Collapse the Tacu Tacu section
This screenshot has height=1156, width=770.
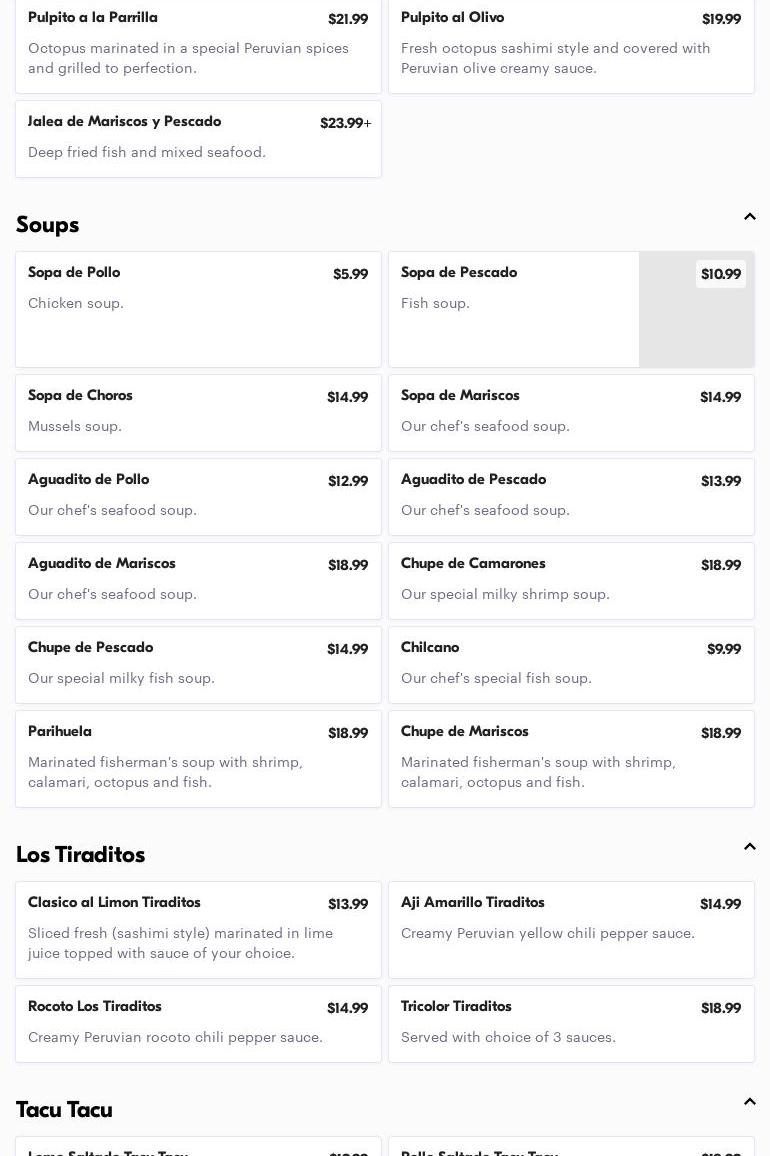(x=749, y=1102)
